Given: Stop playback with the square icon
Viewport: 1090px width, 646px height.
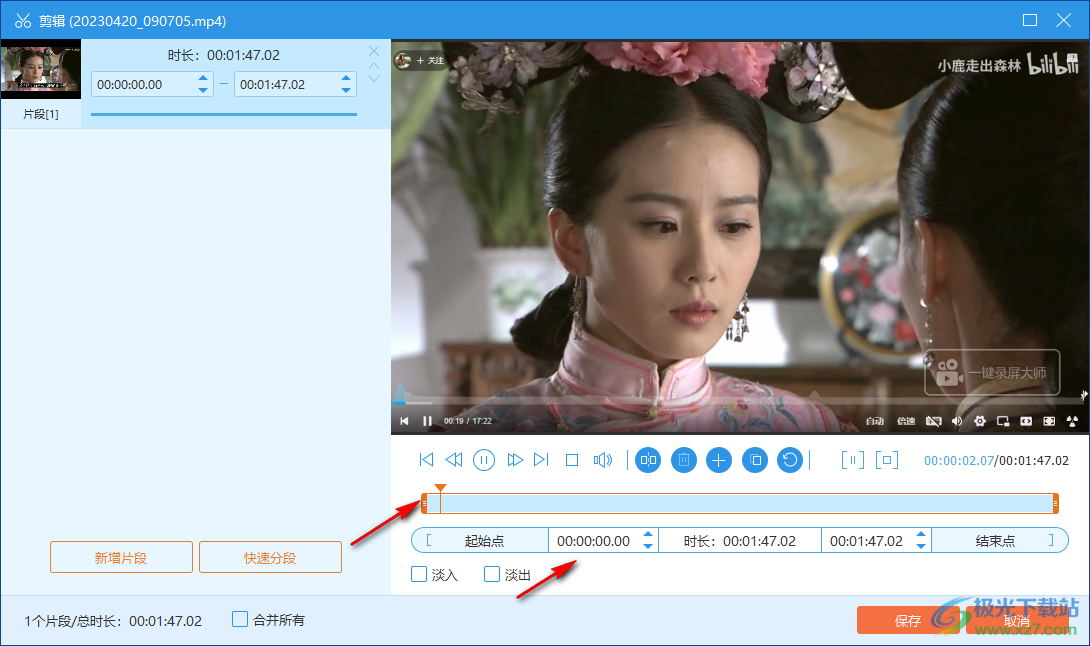Looking at the screenshot, I should click(572, 460).
